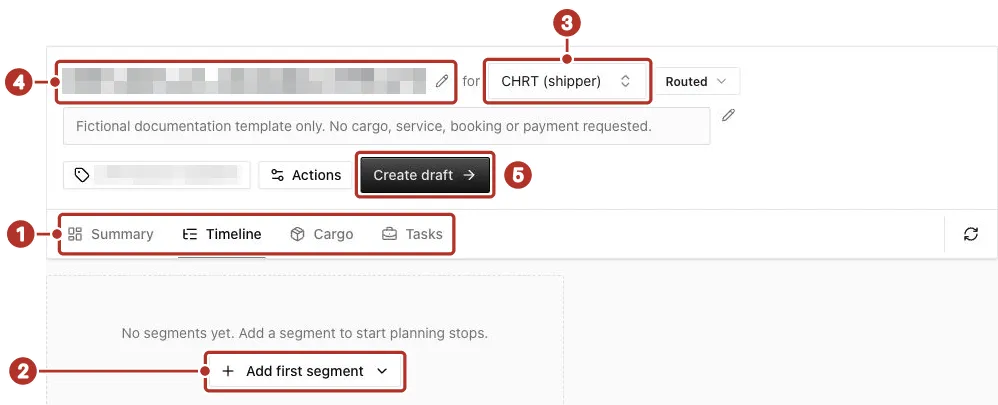
Task: Click the Create draft button
Action: 425,175
